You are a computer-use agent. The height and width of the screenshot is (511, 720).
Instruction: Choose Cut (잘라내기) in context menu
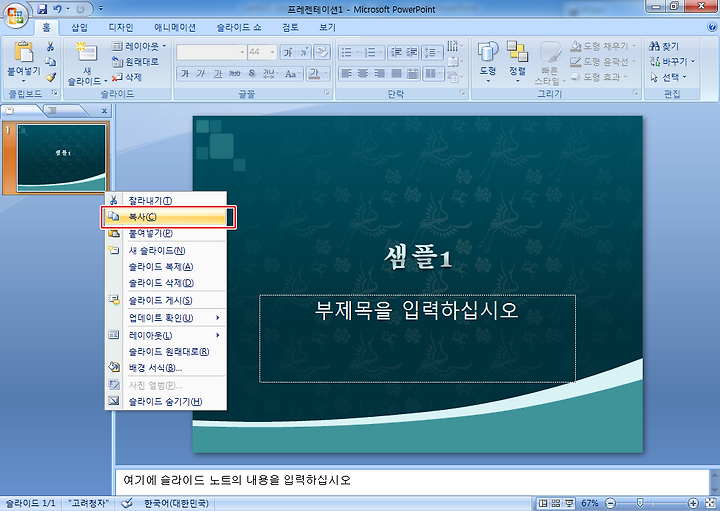[165, 201]
